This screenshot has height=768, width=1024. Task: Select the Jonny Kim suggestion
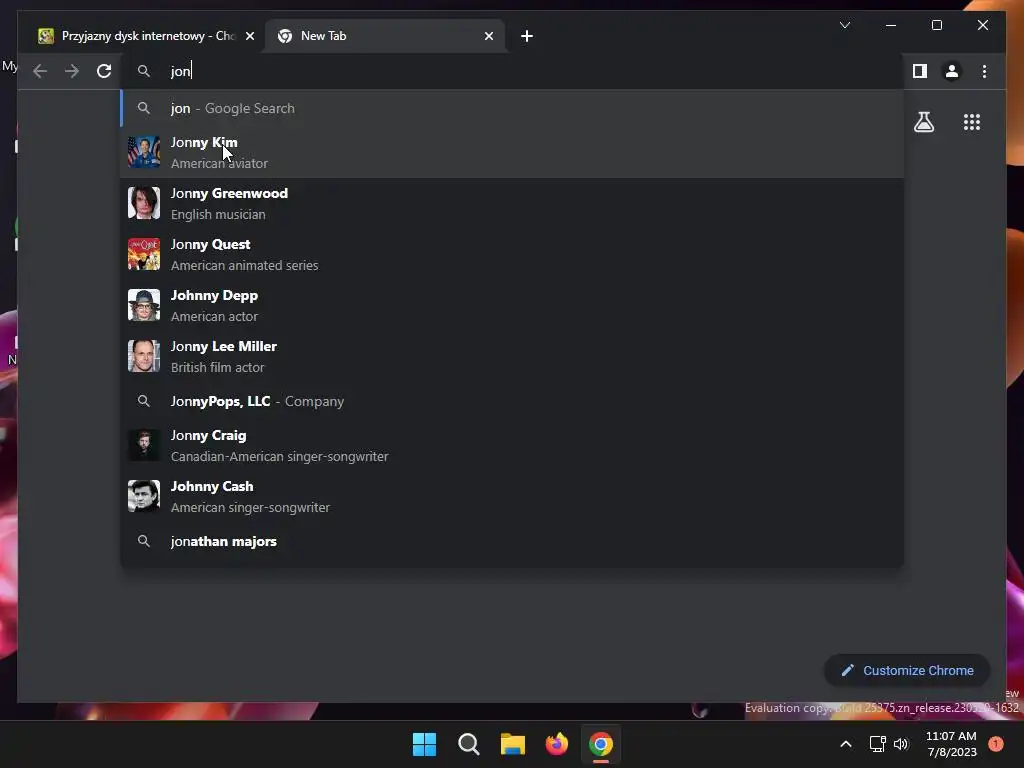[x=512, y=152]
